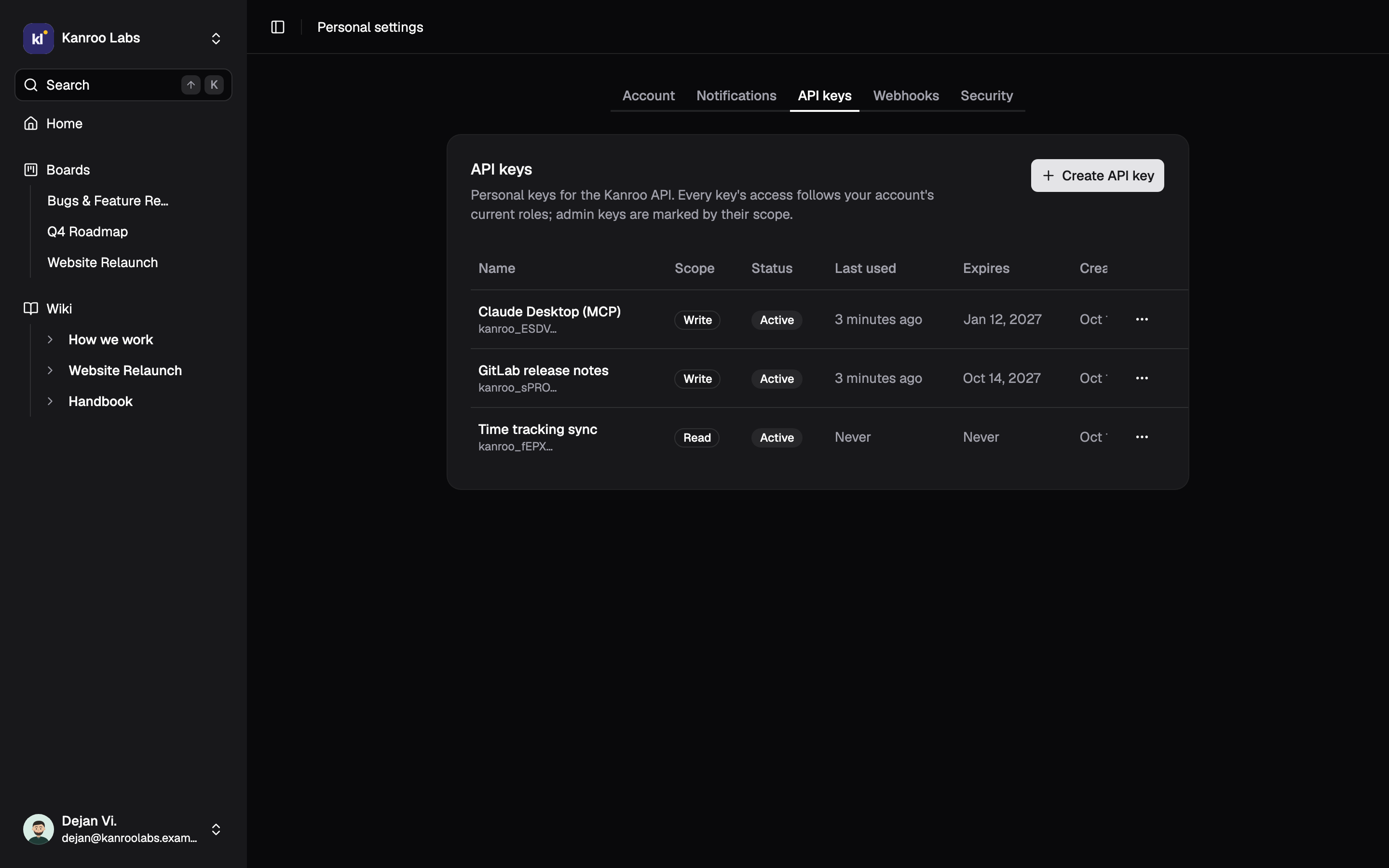This screenshot has width=1389, height=868.
Task: Click the Last used column header
Action: pos(865,268)
